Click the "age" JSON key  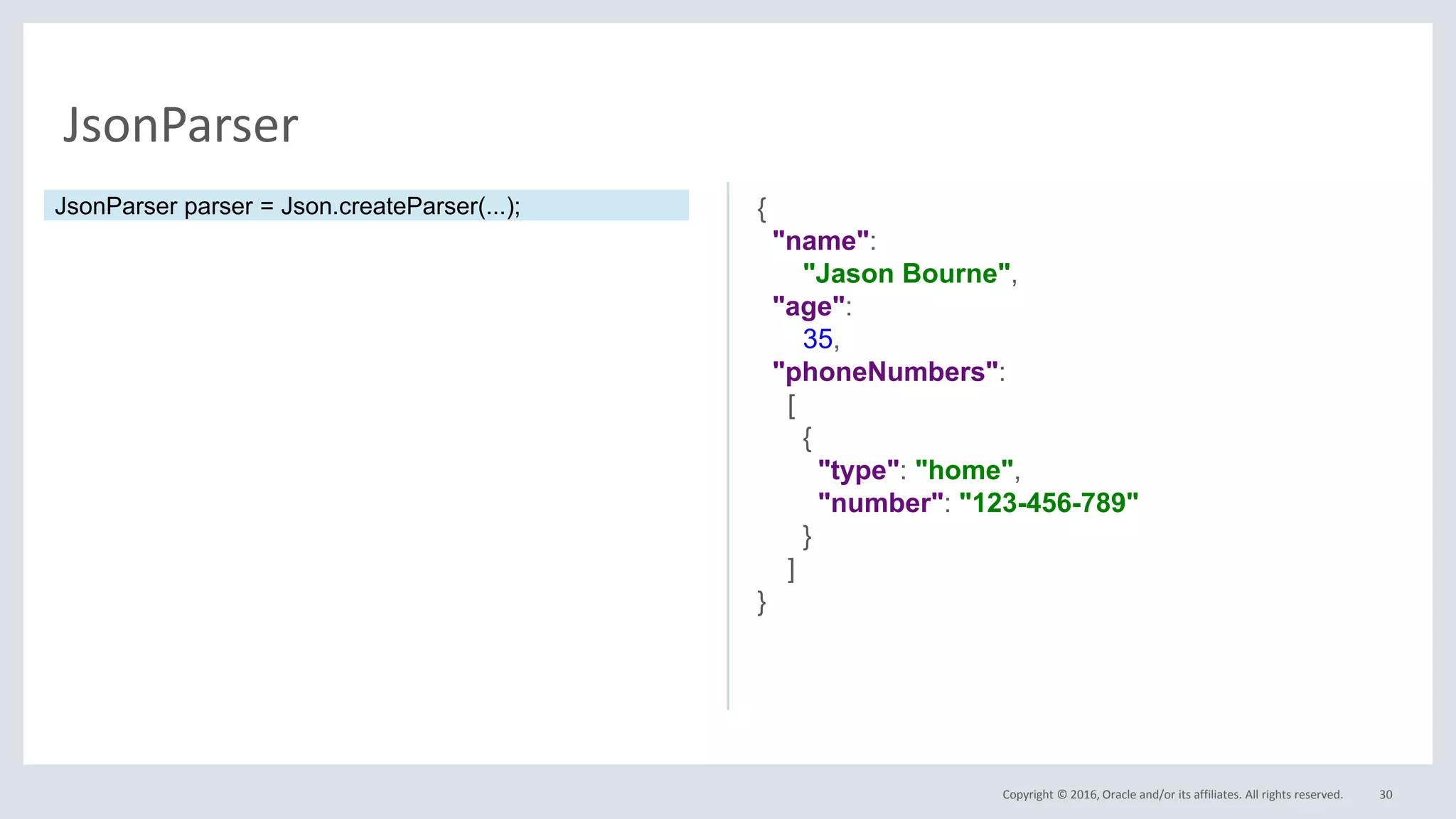point(808,306)
